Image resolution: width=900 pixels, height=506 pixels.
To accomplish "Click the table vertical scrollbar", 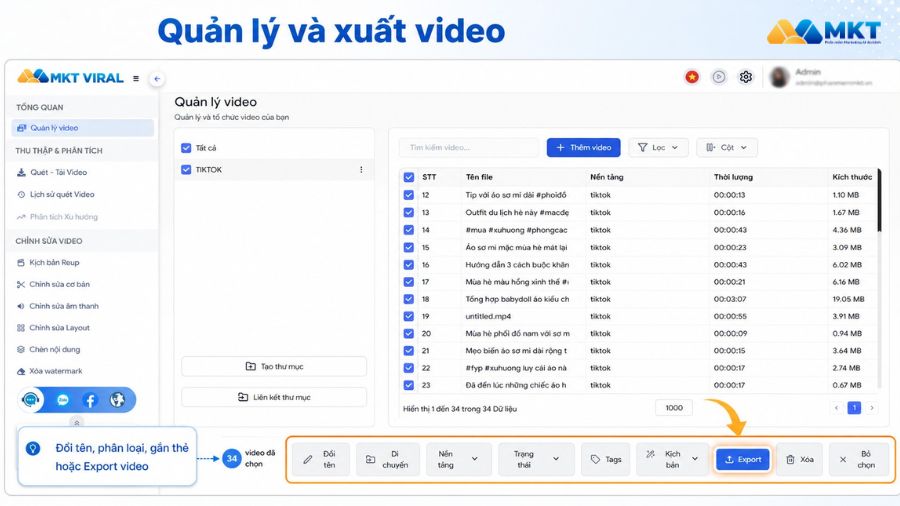I will point(879,201).
